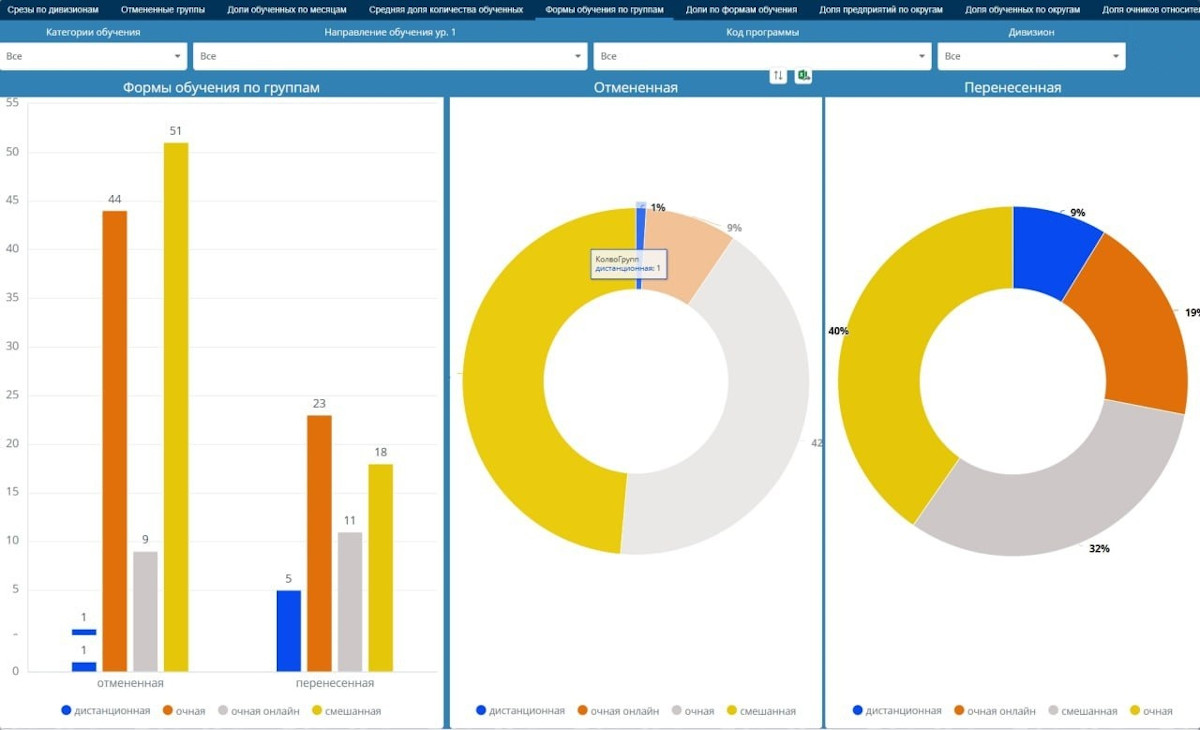Click orange очная онлайн legend dot under Отмененная
Screen dimensions: 1200x730
point(580,711)
